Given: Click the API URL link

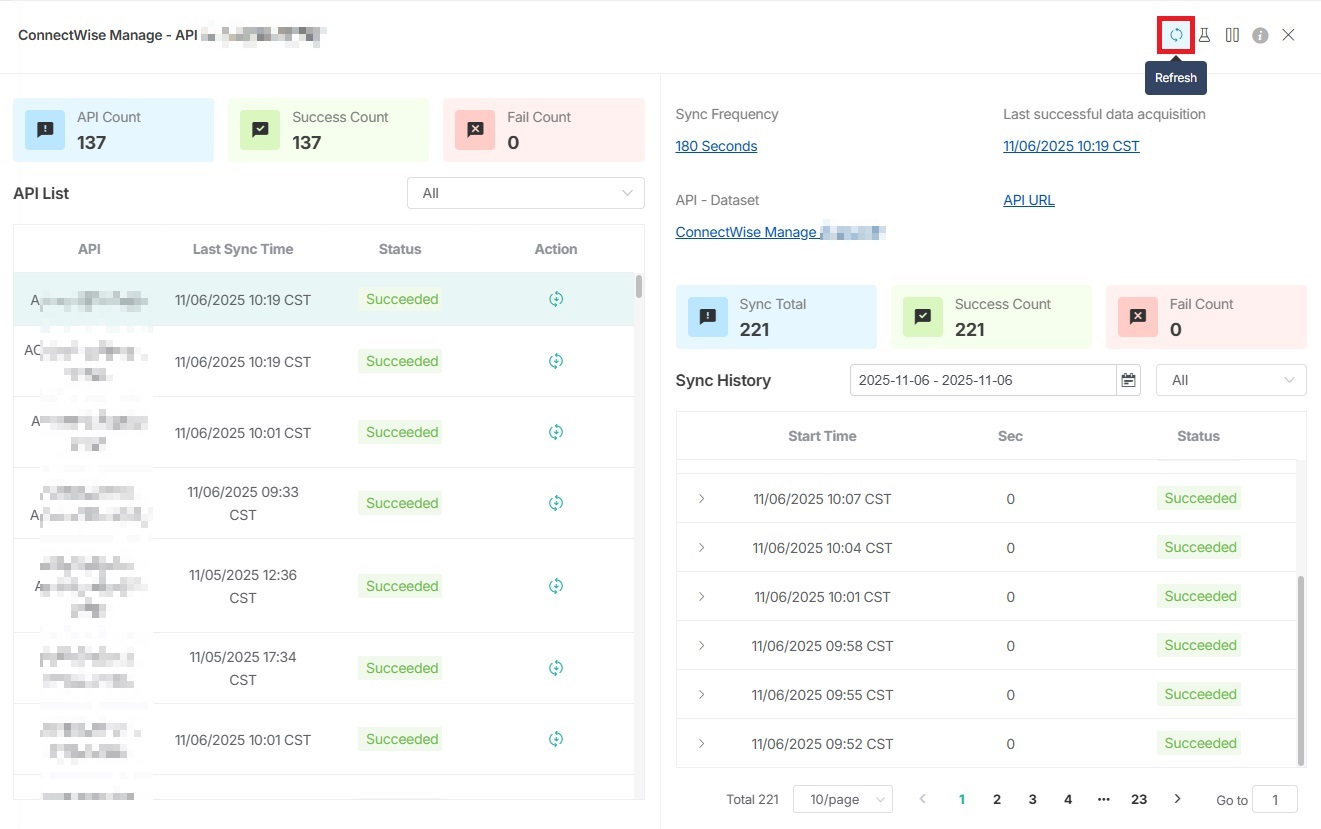Looking at the screenshot, I should [x=1028, y=200].
